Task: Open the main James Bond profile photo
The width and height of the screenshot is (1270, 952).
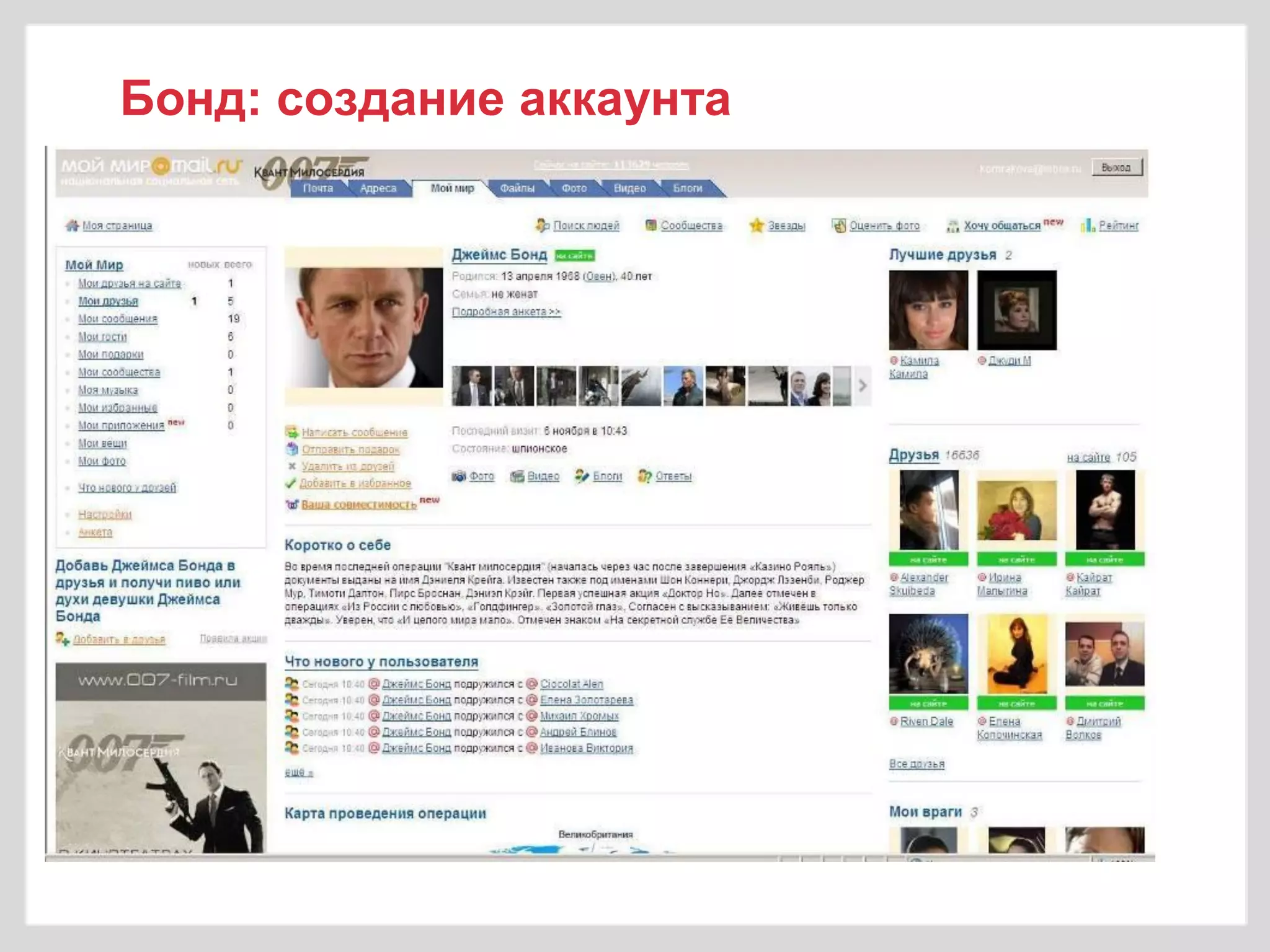Action: [x=364, y=327]
